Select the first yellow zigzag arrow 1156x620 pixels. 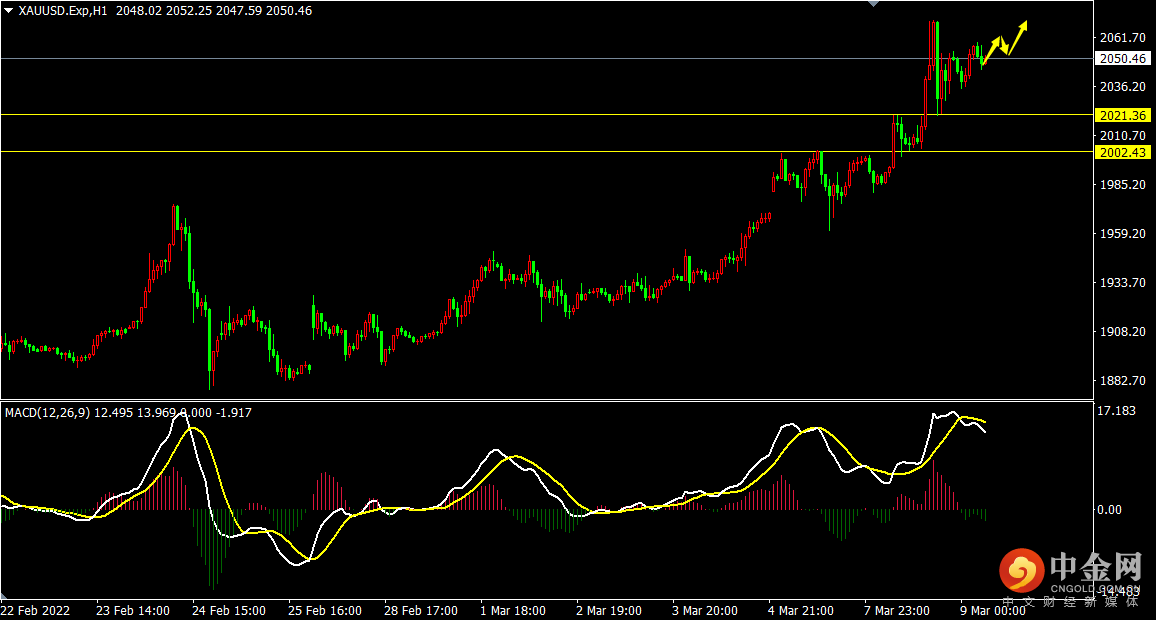[x=995, y=47]
